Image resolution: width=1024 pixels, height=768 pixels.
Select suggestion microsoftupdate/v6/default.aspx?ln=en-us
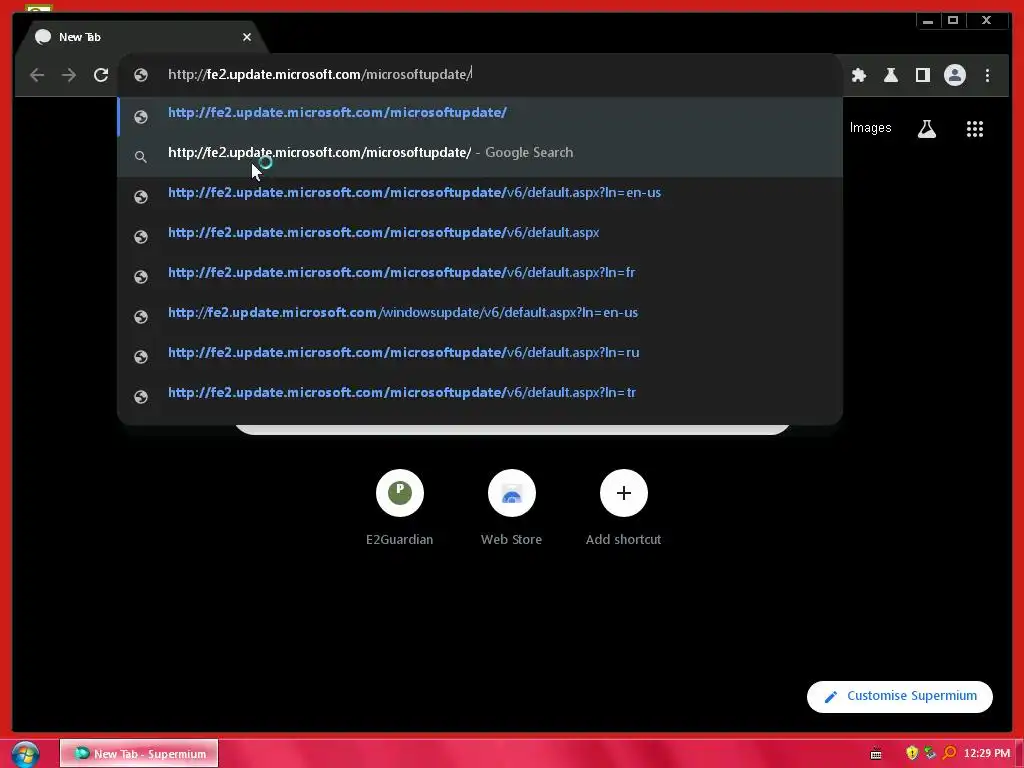[480, 196]
